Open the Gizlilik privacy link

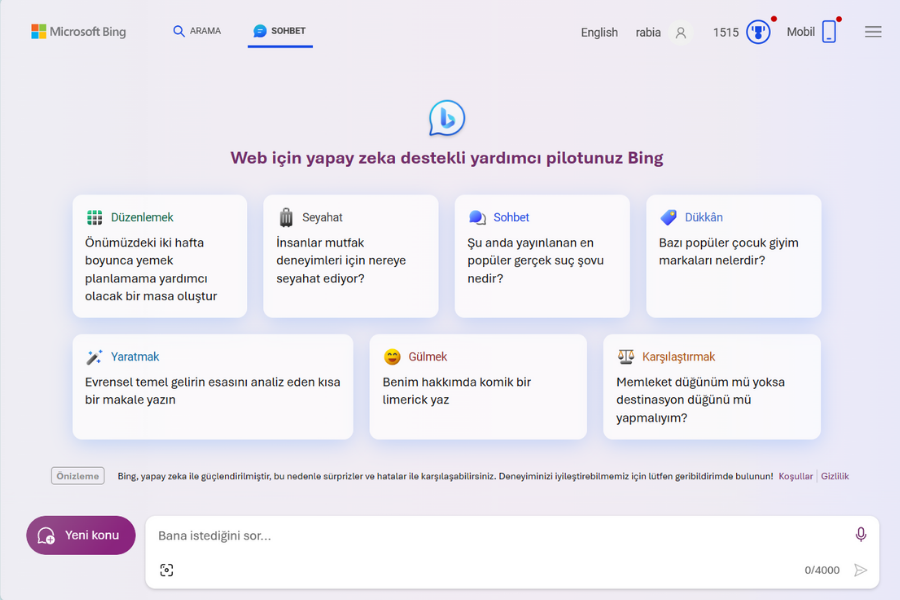(835, 476)
